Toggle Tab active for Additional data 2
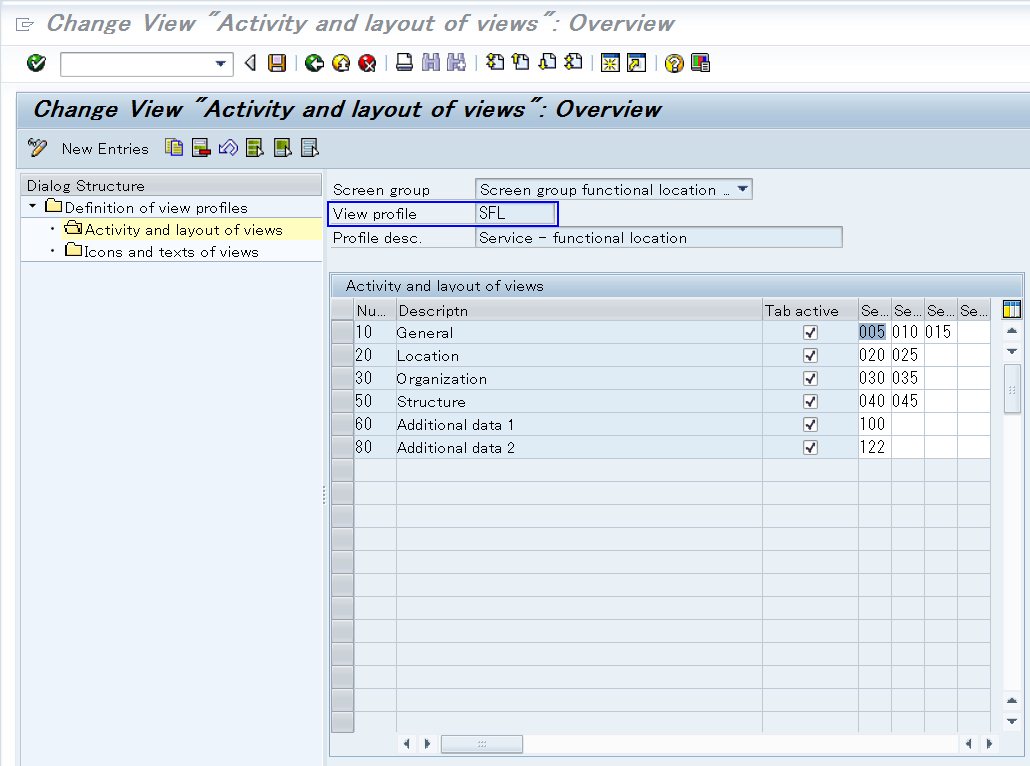1030x766 pixels. (x=811, y=447)
